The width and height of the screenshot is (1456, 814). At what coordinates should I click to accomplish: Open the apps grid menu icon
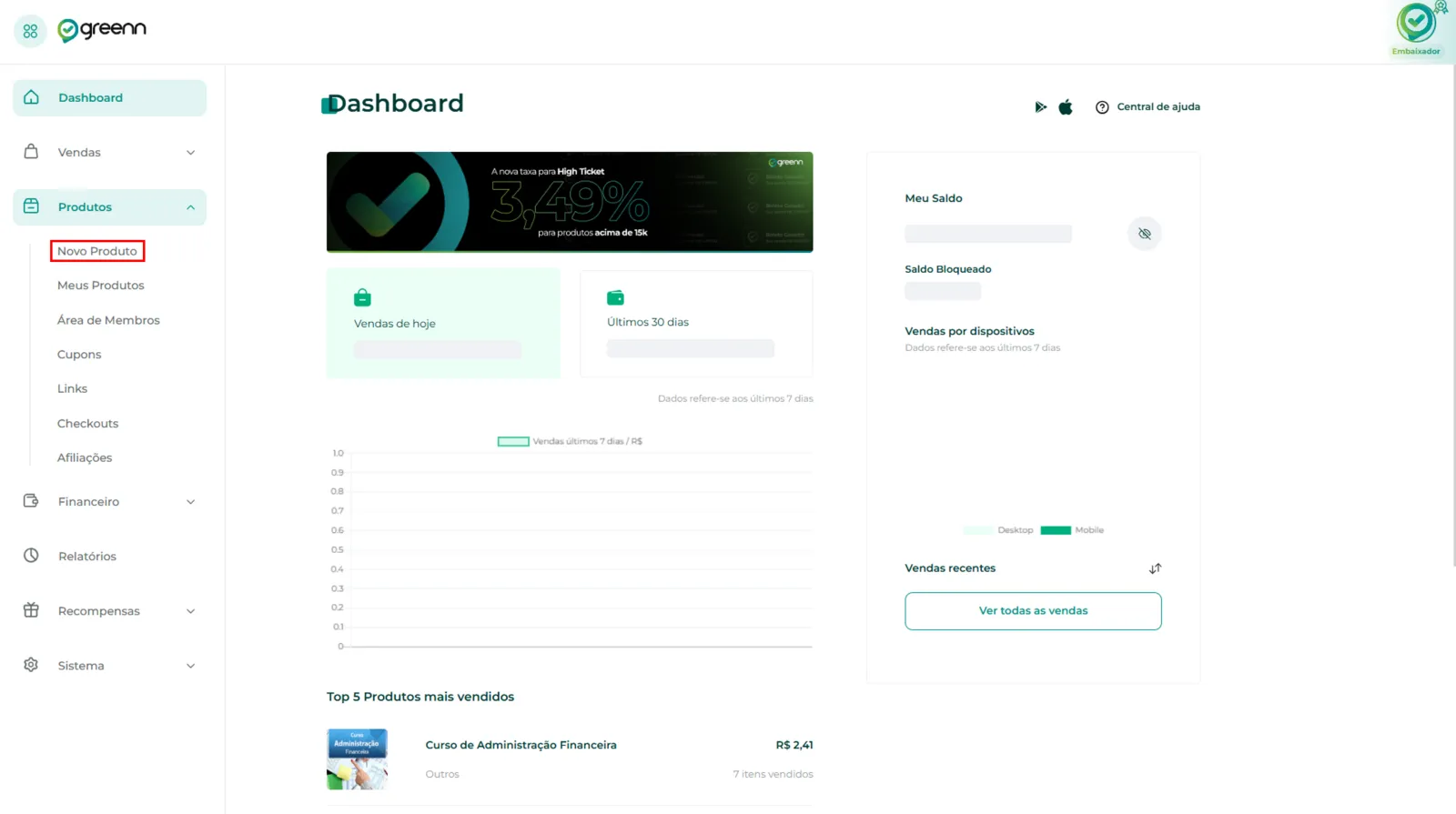point(30,31)
